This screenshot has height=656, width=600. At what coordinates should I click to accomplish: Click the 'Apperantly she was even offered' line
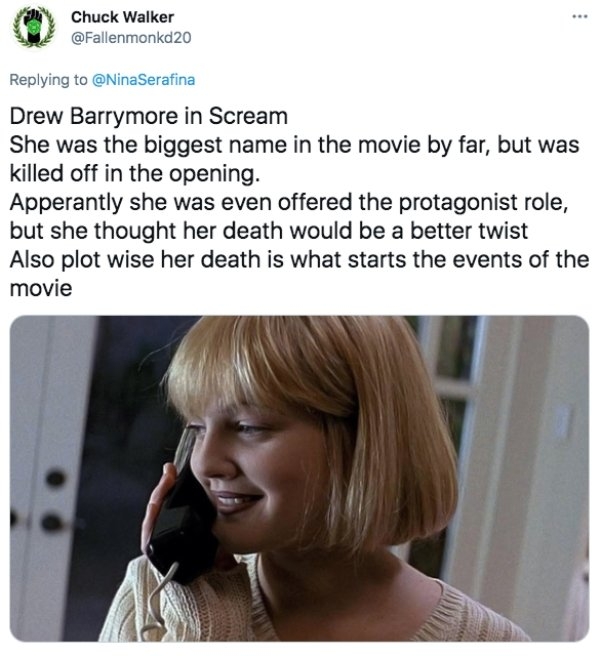289,202
